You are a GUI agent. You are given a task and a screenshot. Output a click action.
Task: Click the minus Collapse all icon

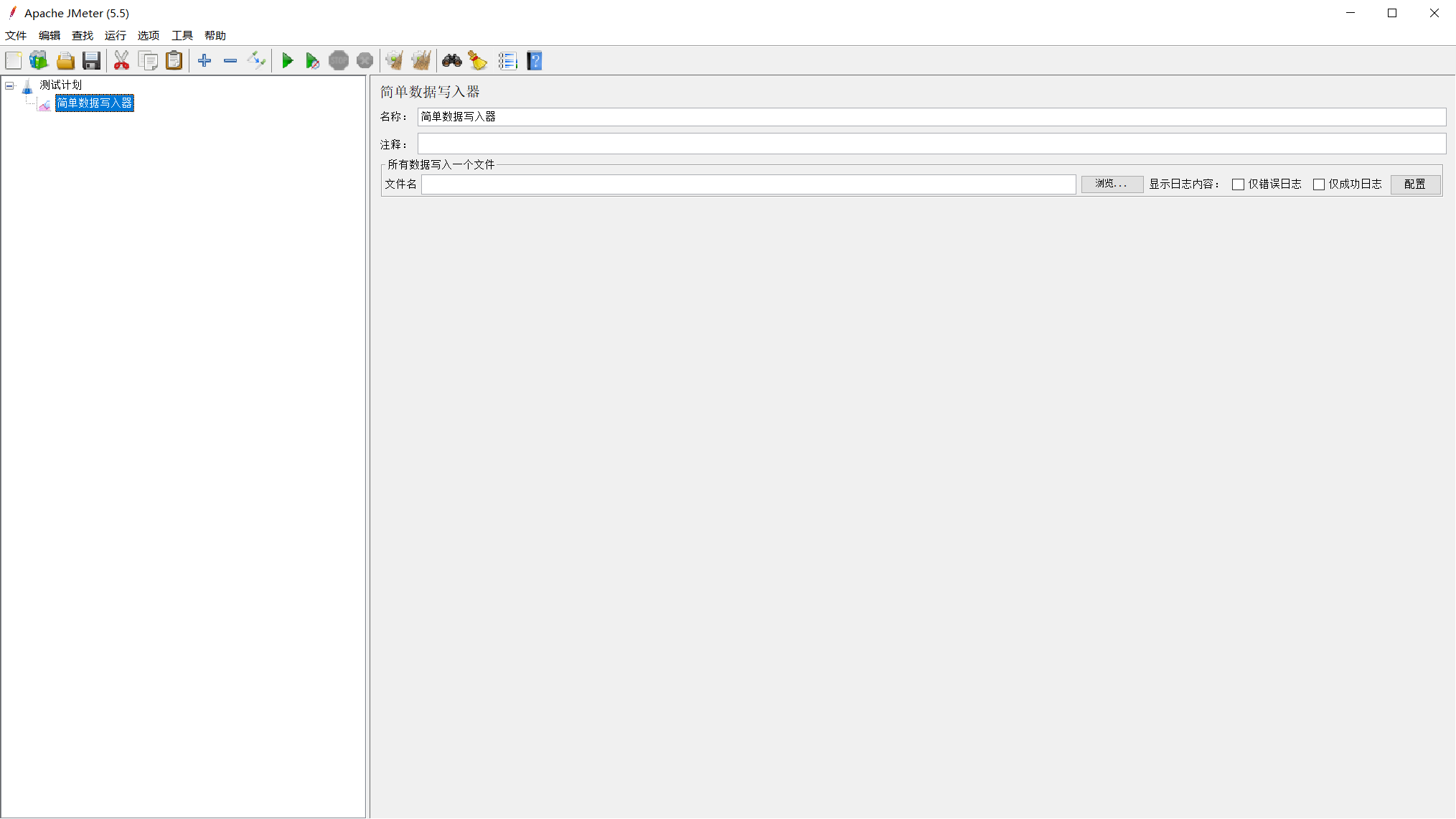click(230, 61)
